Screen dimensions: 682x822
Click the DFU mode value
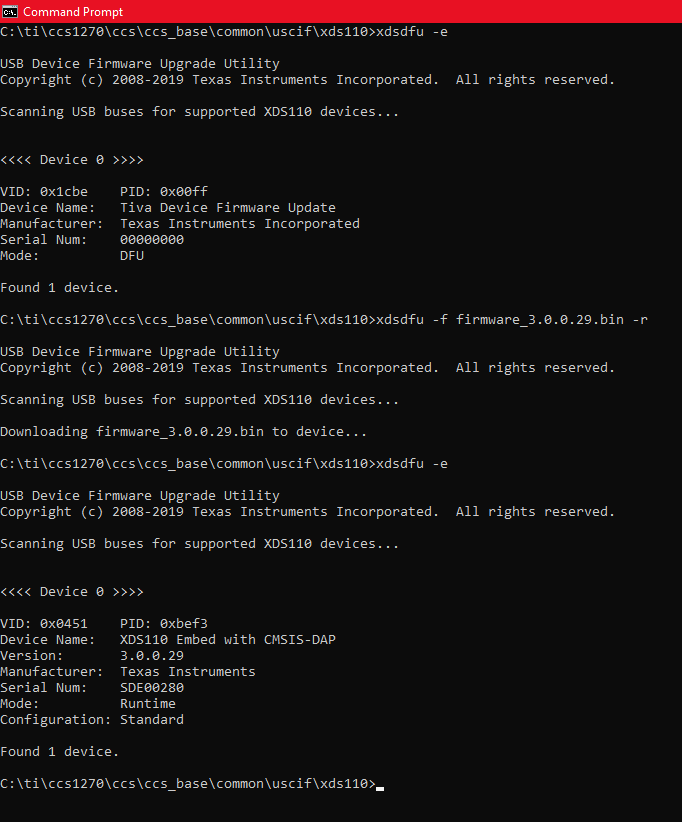(132, 256)
